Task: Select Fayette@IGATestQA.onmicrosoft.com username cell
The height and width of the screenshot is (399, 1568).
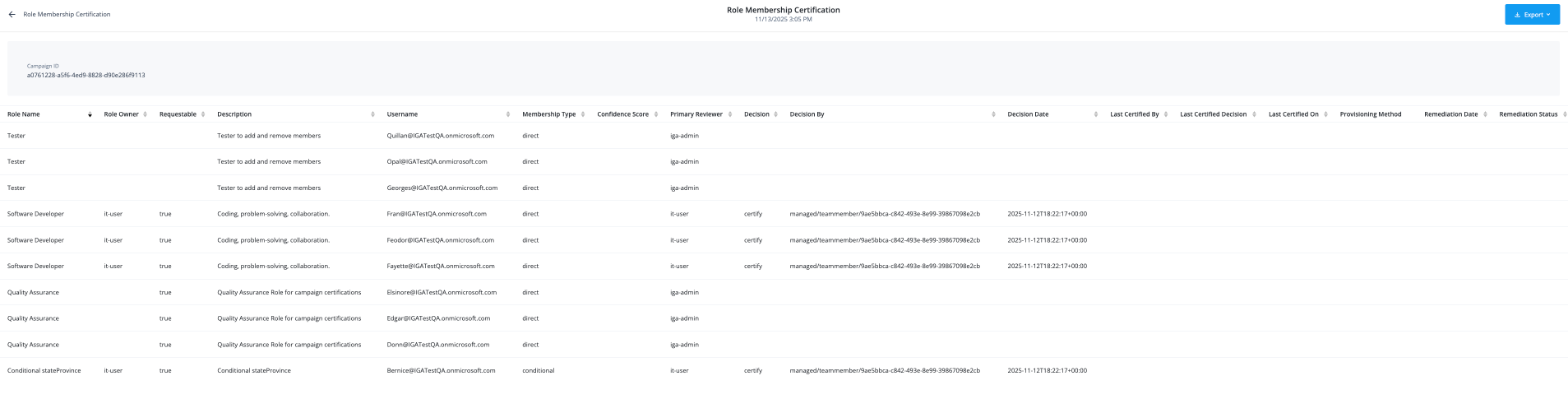Action: 441,267
